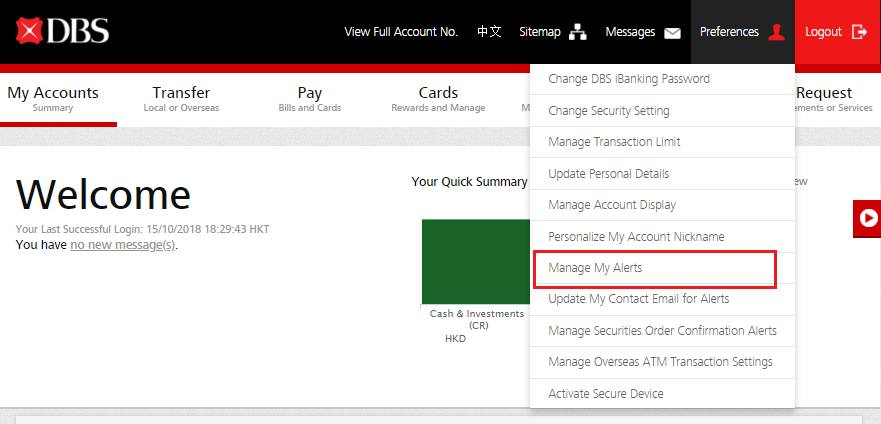Select View Full Account No.
881x424 pixels.
tap(400, 32)
